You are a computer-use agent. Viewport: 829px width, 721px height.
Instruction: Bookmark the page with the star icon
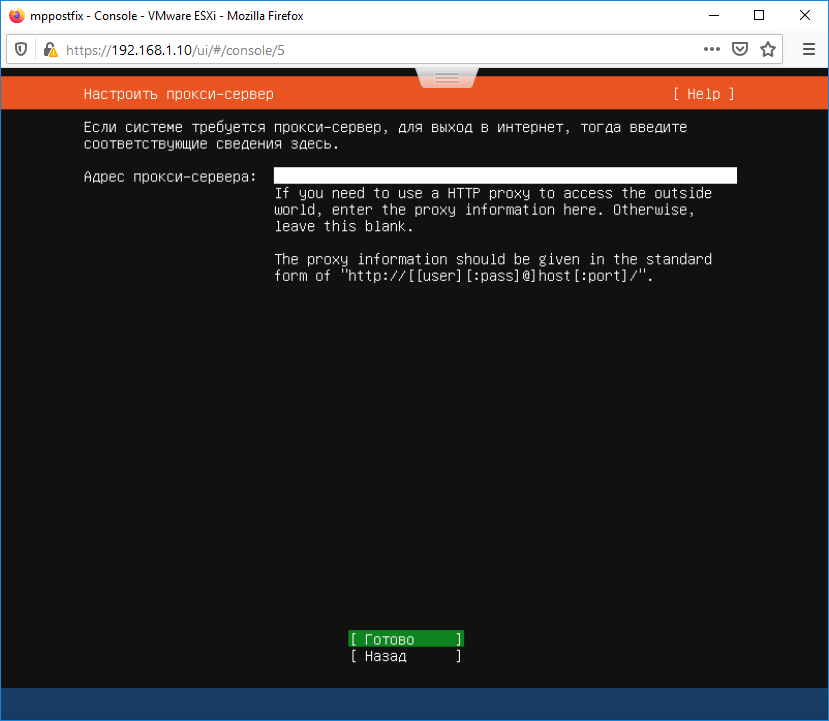click(768, 48)
